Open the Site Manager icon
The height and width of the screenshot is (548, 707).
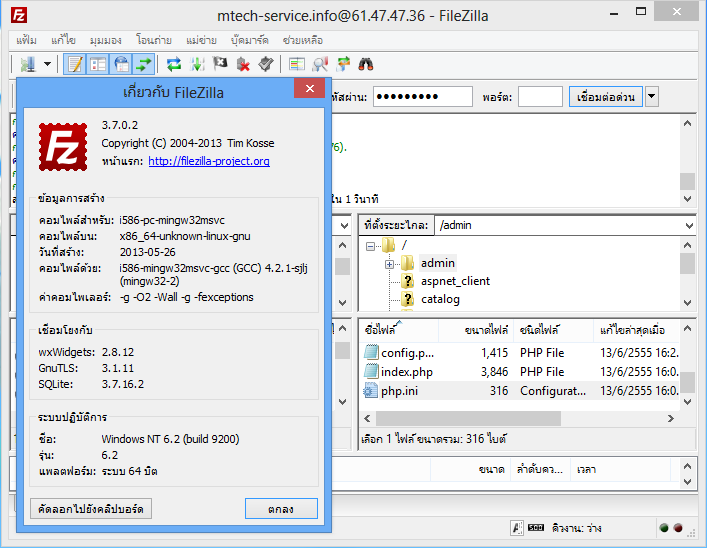tap(28, 64)
